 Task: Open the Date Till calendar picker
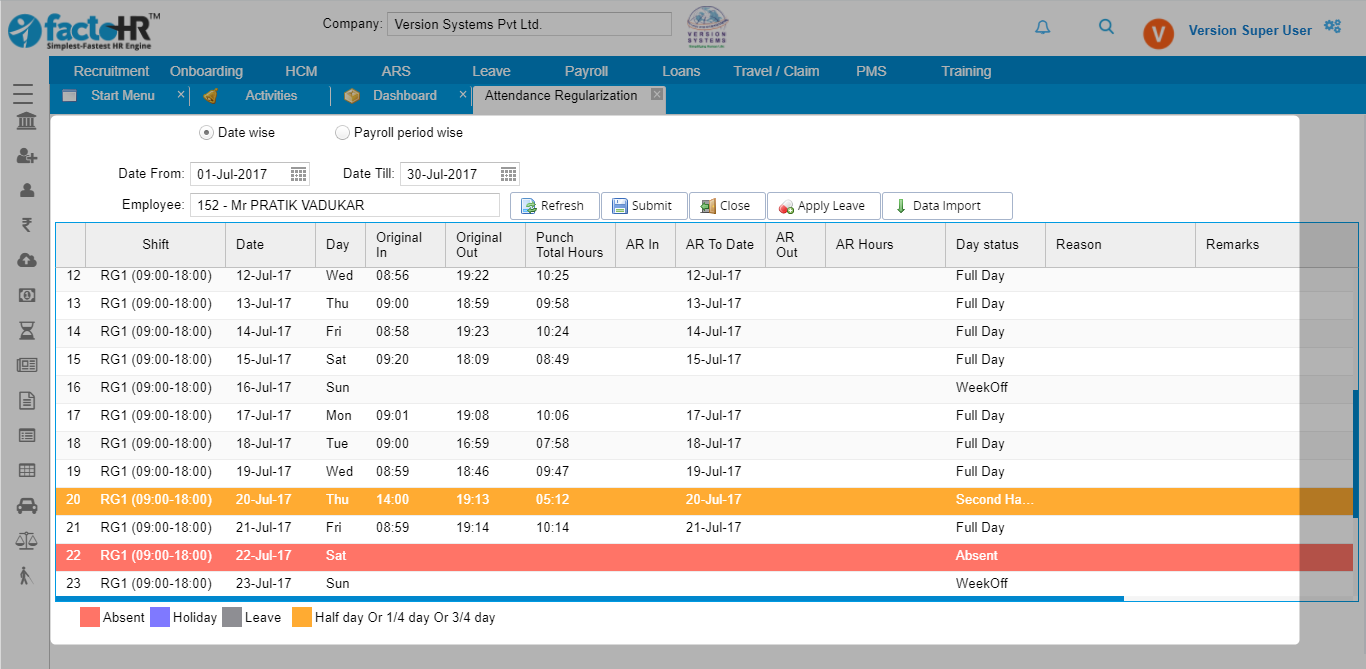click(508, 174)
